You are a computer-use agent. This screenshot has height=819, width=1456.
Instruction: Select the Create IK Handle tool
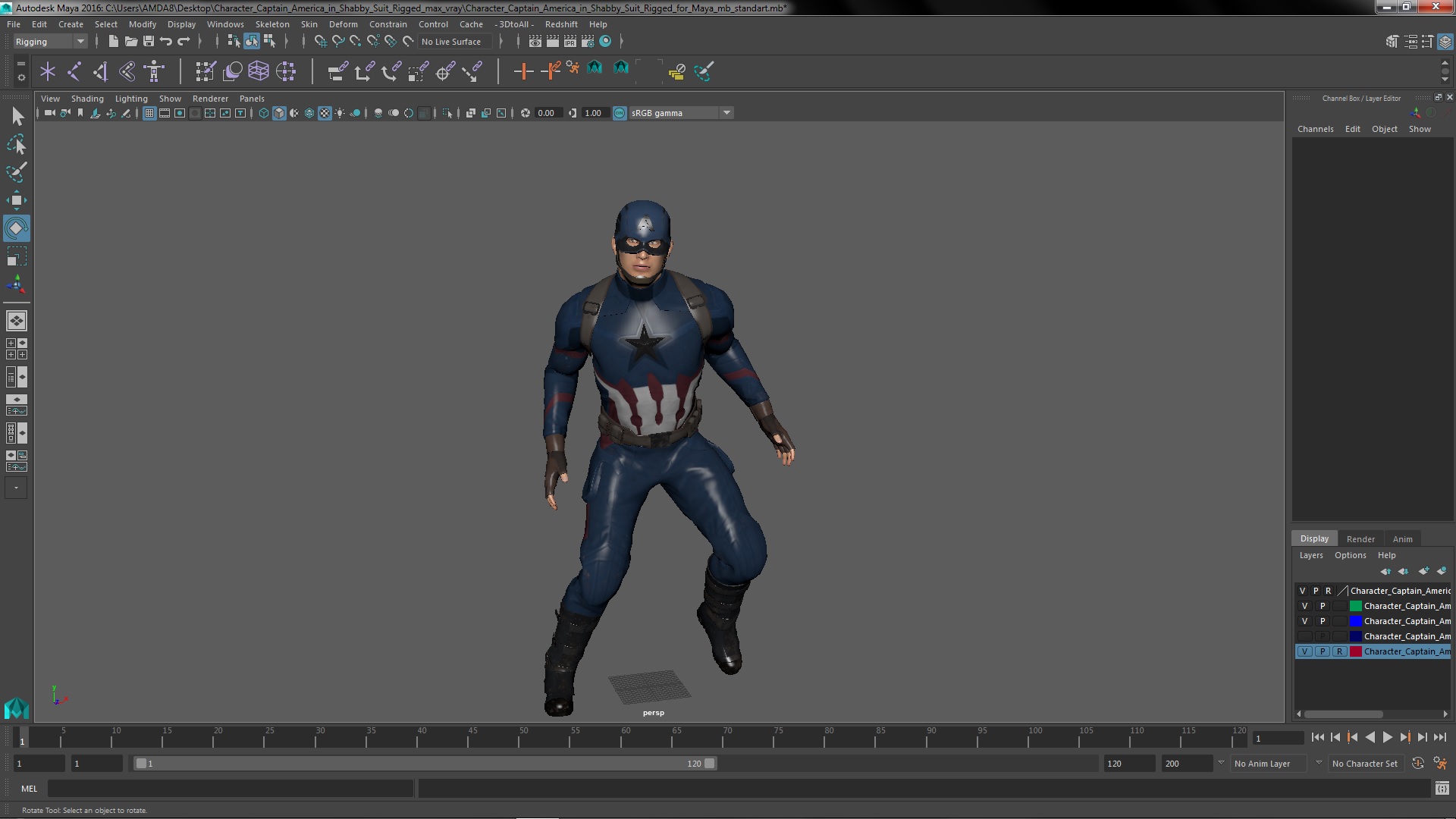click(101, 71)
